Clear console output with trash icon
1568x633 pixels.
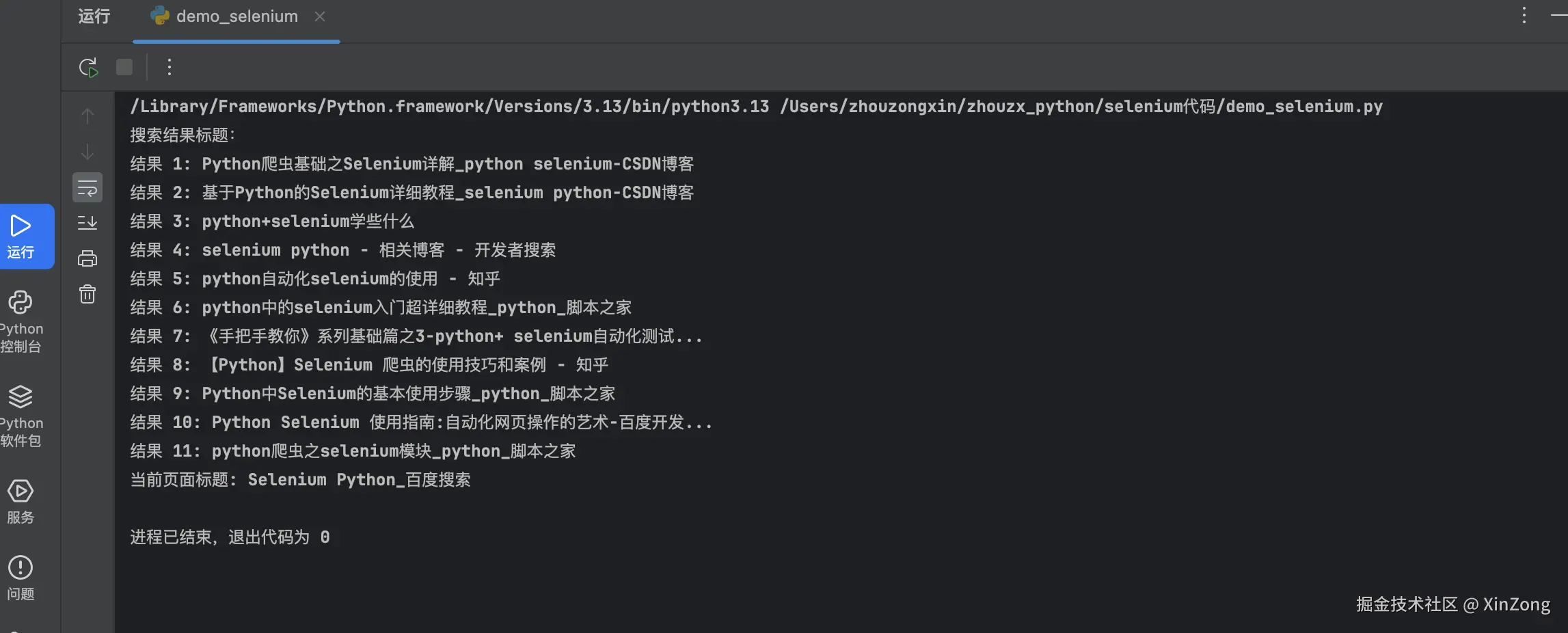click(87, 294)
